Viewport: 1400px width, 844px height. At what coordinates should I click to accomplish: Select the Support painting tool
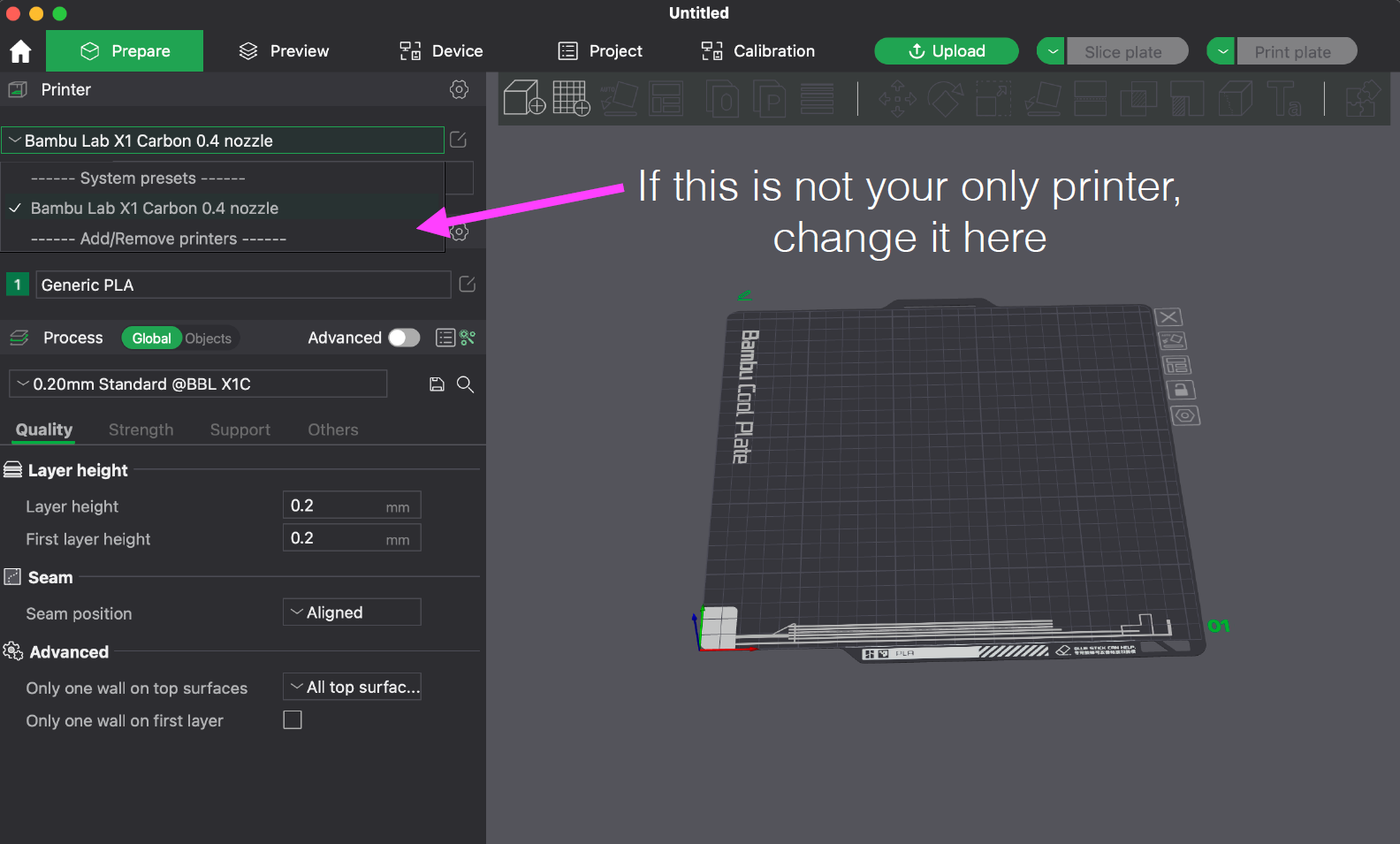1187,98
